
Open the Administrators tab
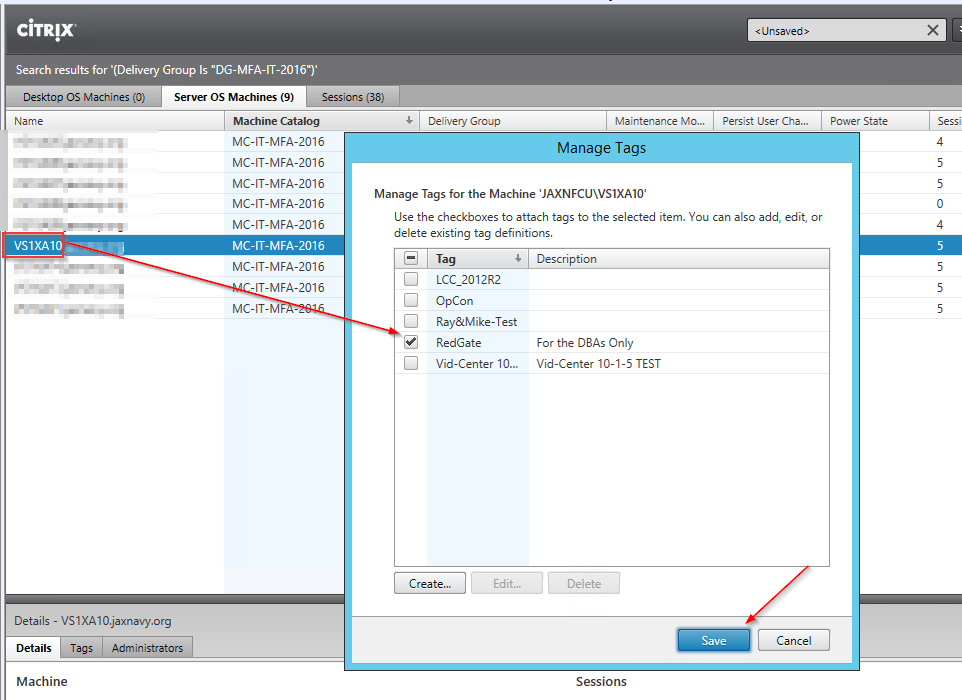coord(147,648)
